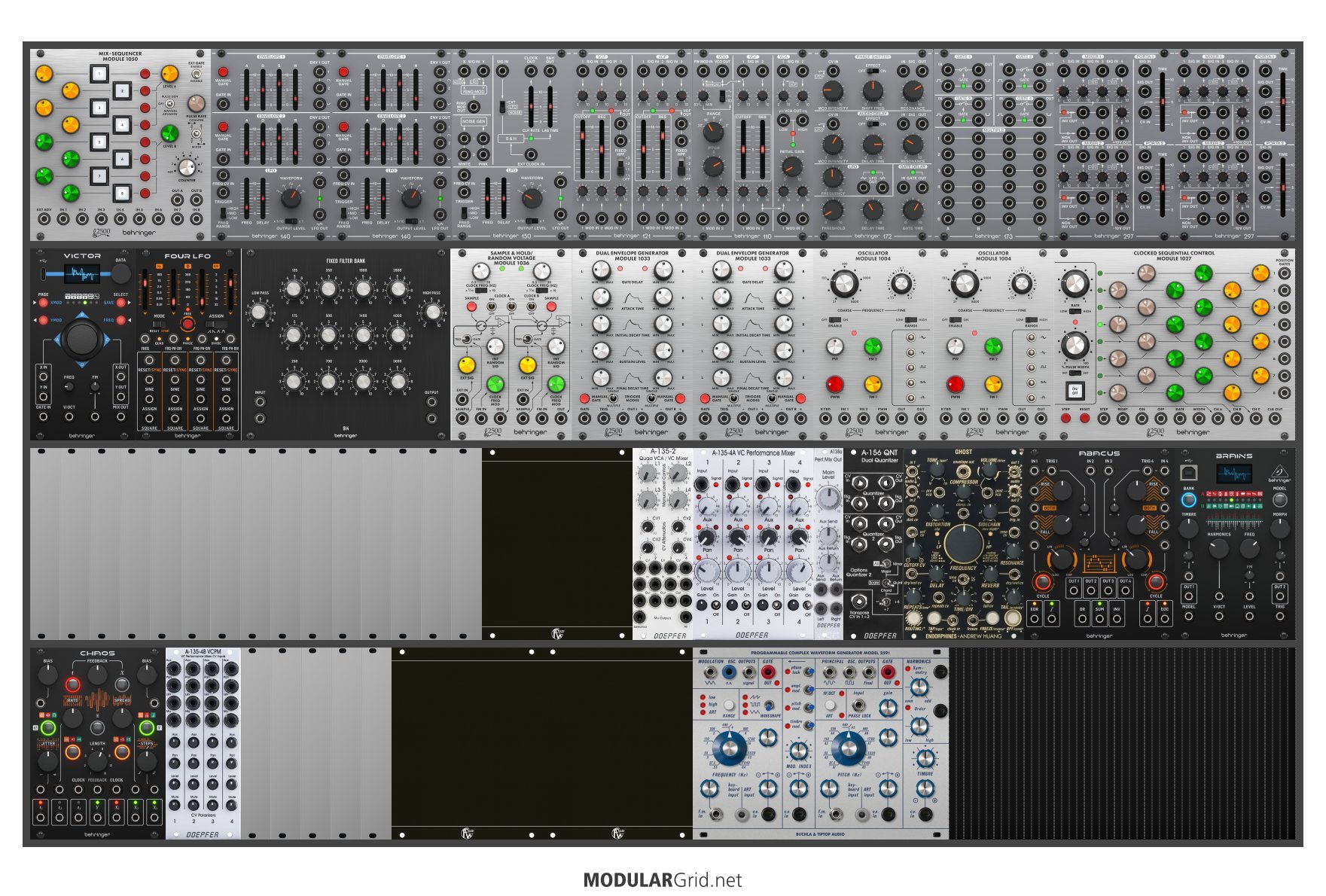
Task: Click the Victor GATE IN jack
Action: pos(44,416)
